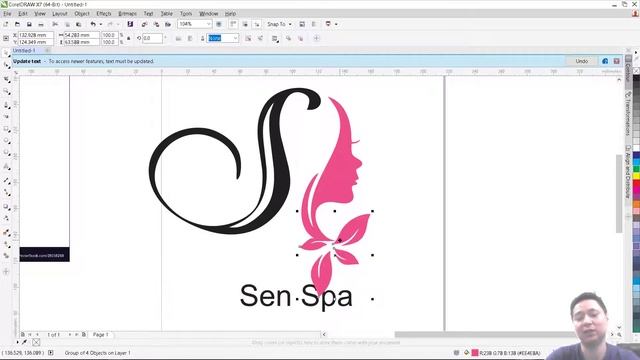Click the rotation angle field
This screenshot has height=360, width=640.
[153, 38]
